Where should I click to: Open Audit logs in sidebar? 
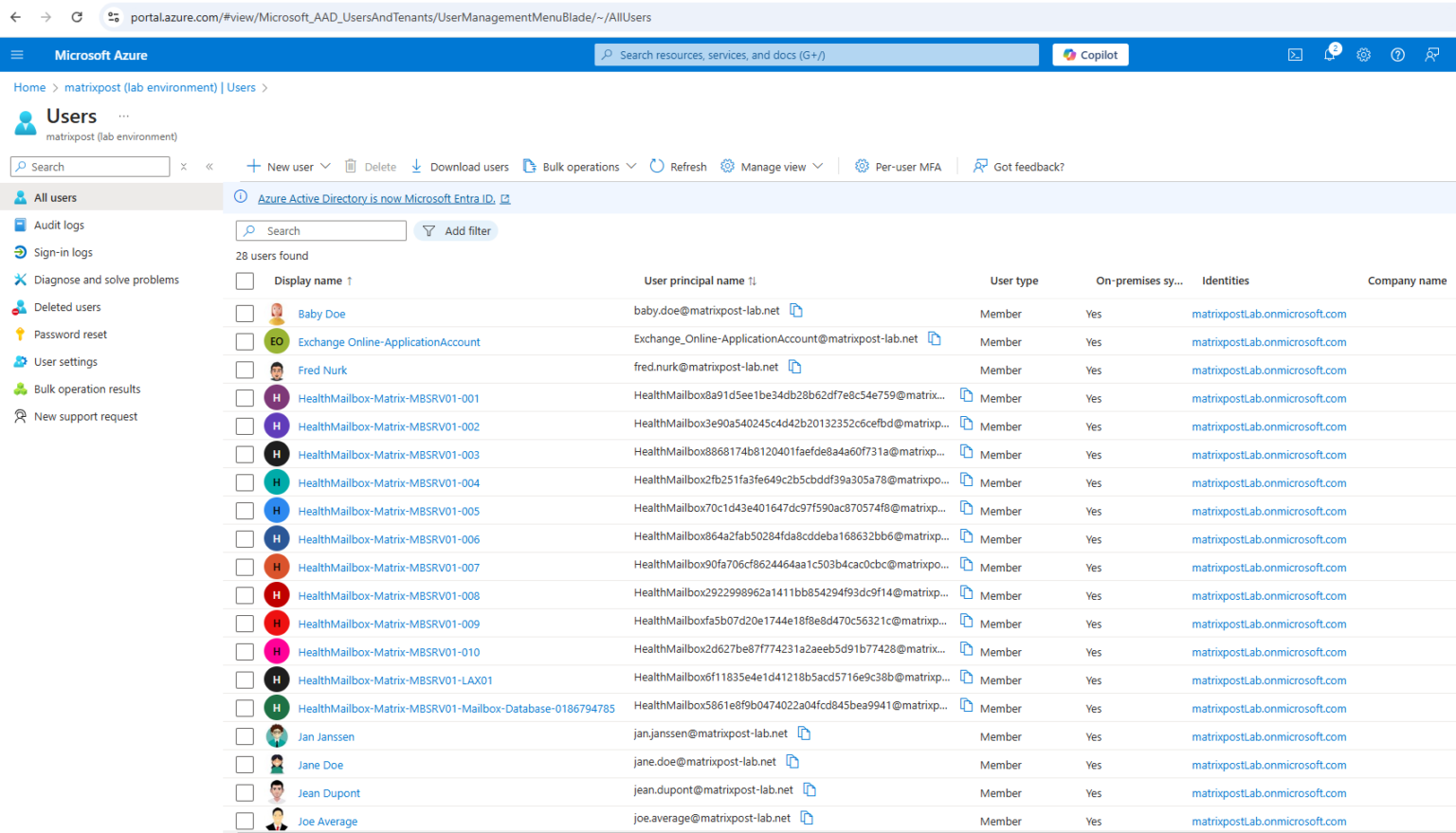click(59, 226)
